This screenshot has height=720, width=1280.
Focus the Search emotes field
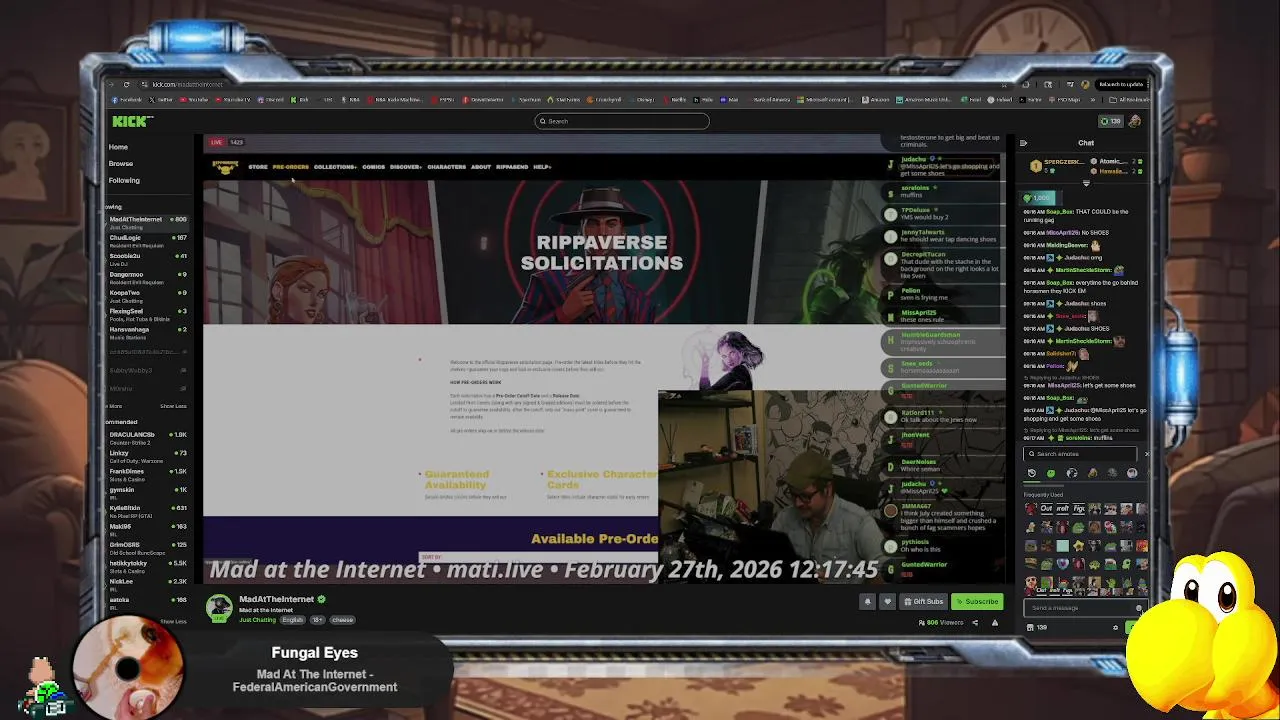[1080, 454]
